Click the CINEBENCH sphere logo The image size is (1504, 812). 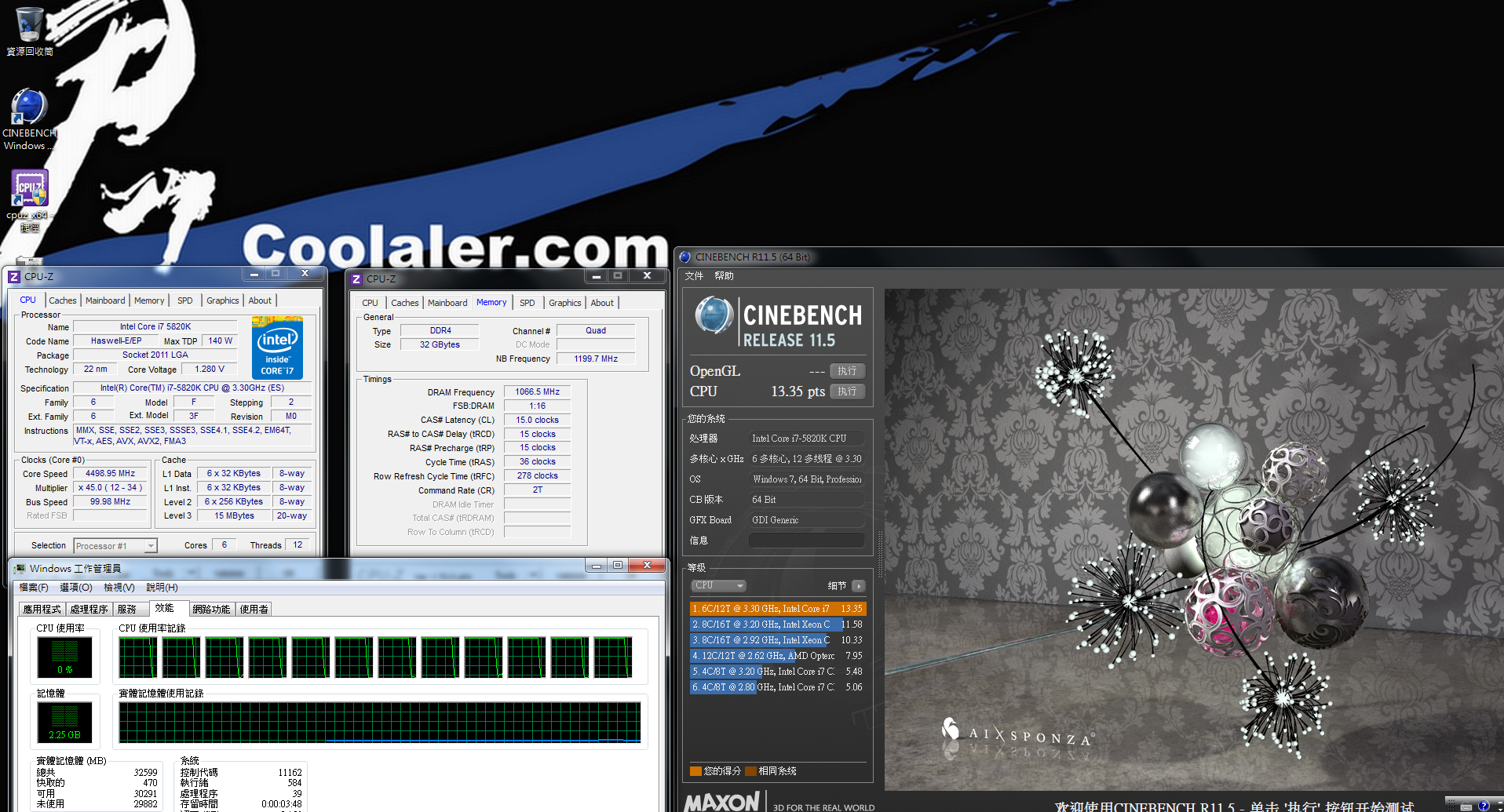(714, 316)
